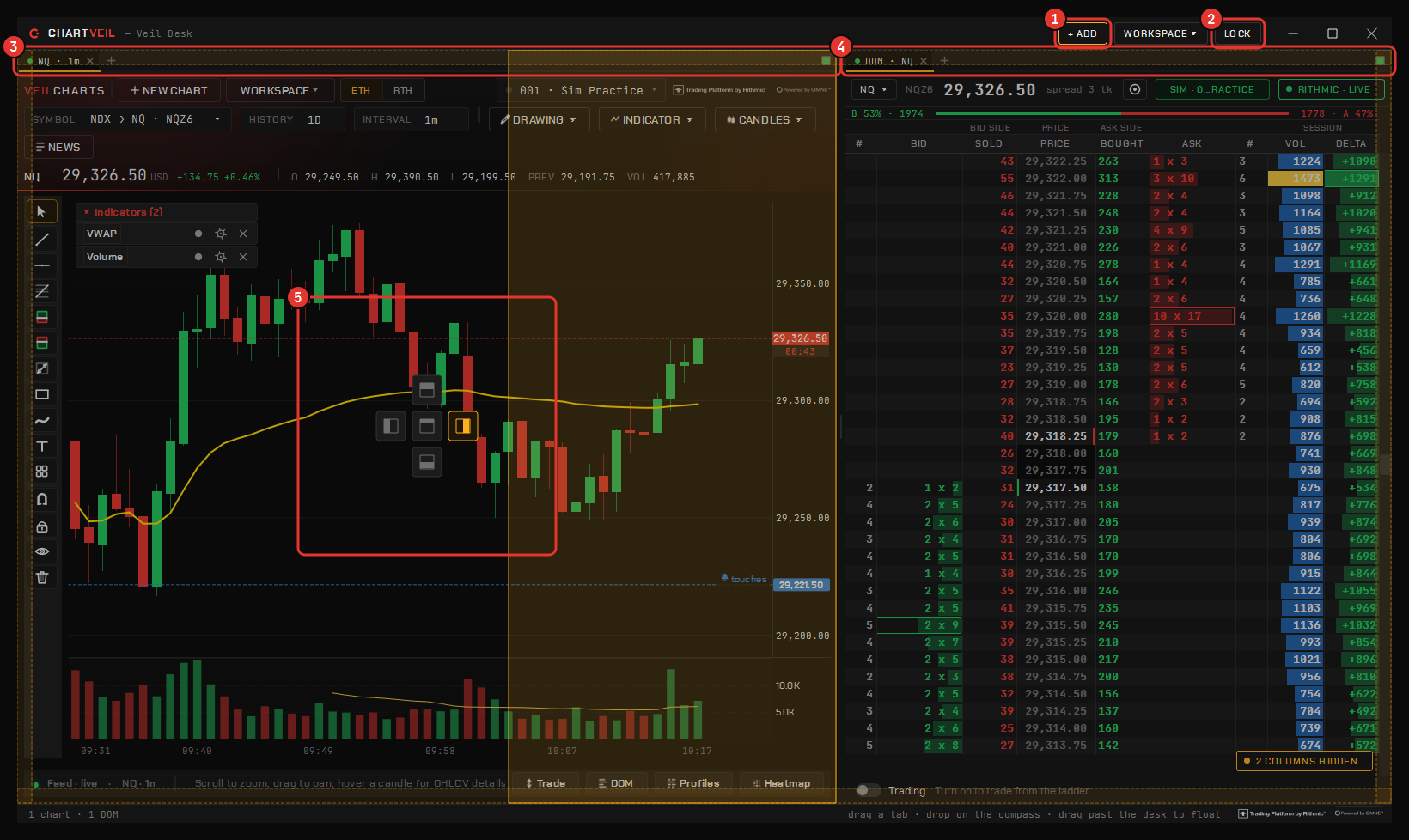Viewport: 1409px width, 840px height.
Task: Dock to the bottom compass zone
Action: (x=427, y=462)
